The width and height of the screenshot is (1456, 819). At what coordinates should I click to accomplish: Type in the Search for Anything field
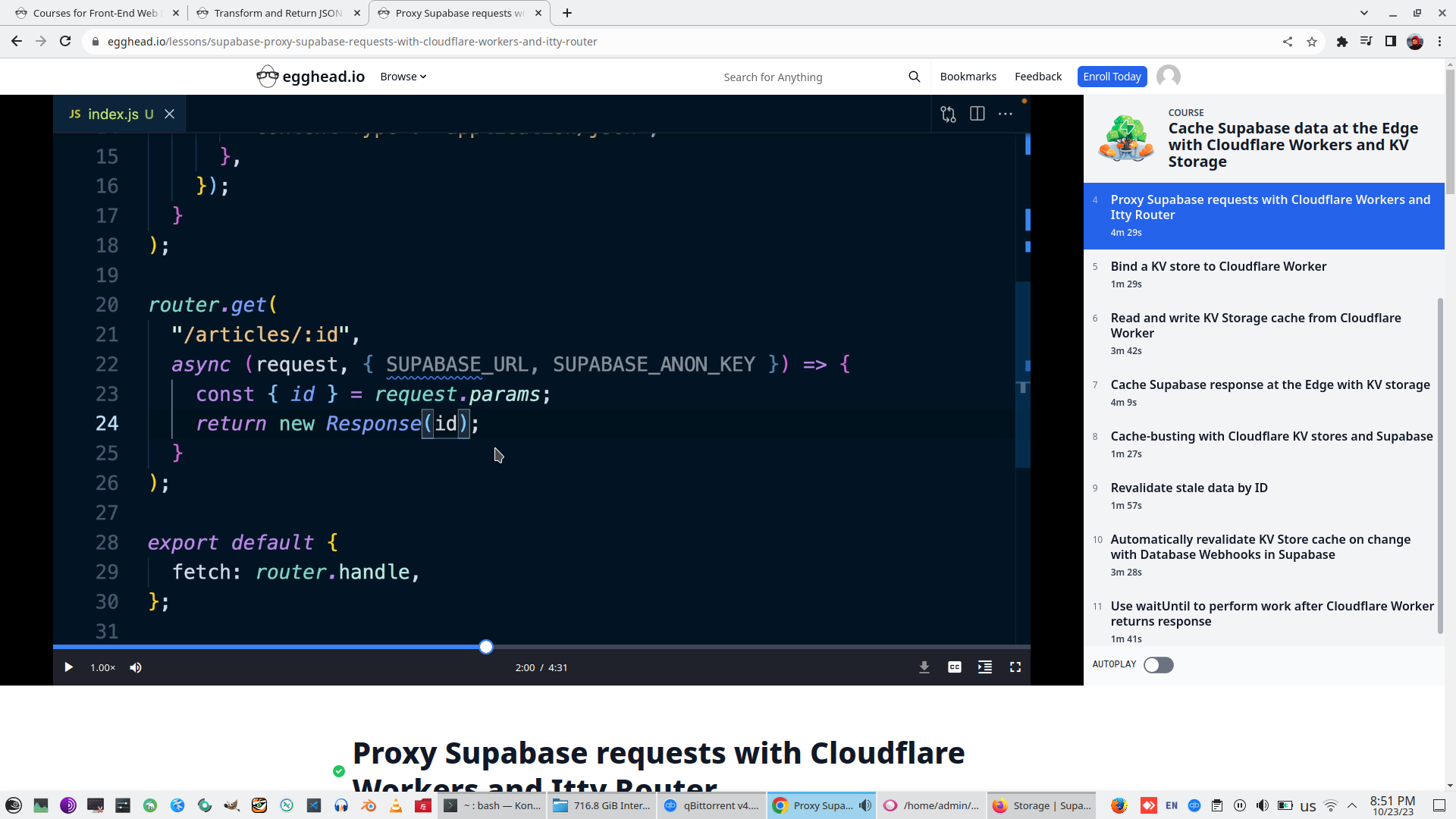[804, 77]
